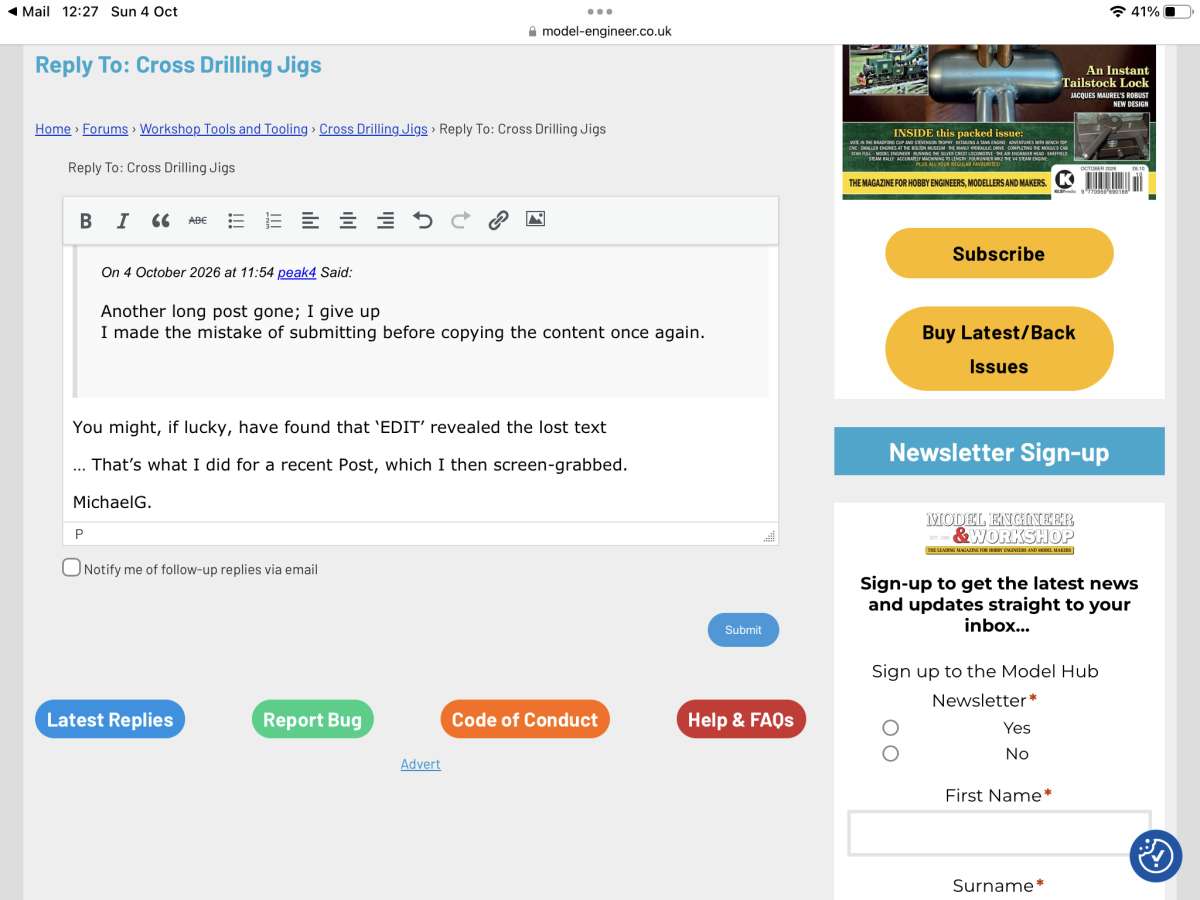Enable notify of follow-up replies checkbox
This screenshot has height=900, width=1200.
(x=71, y=568)
